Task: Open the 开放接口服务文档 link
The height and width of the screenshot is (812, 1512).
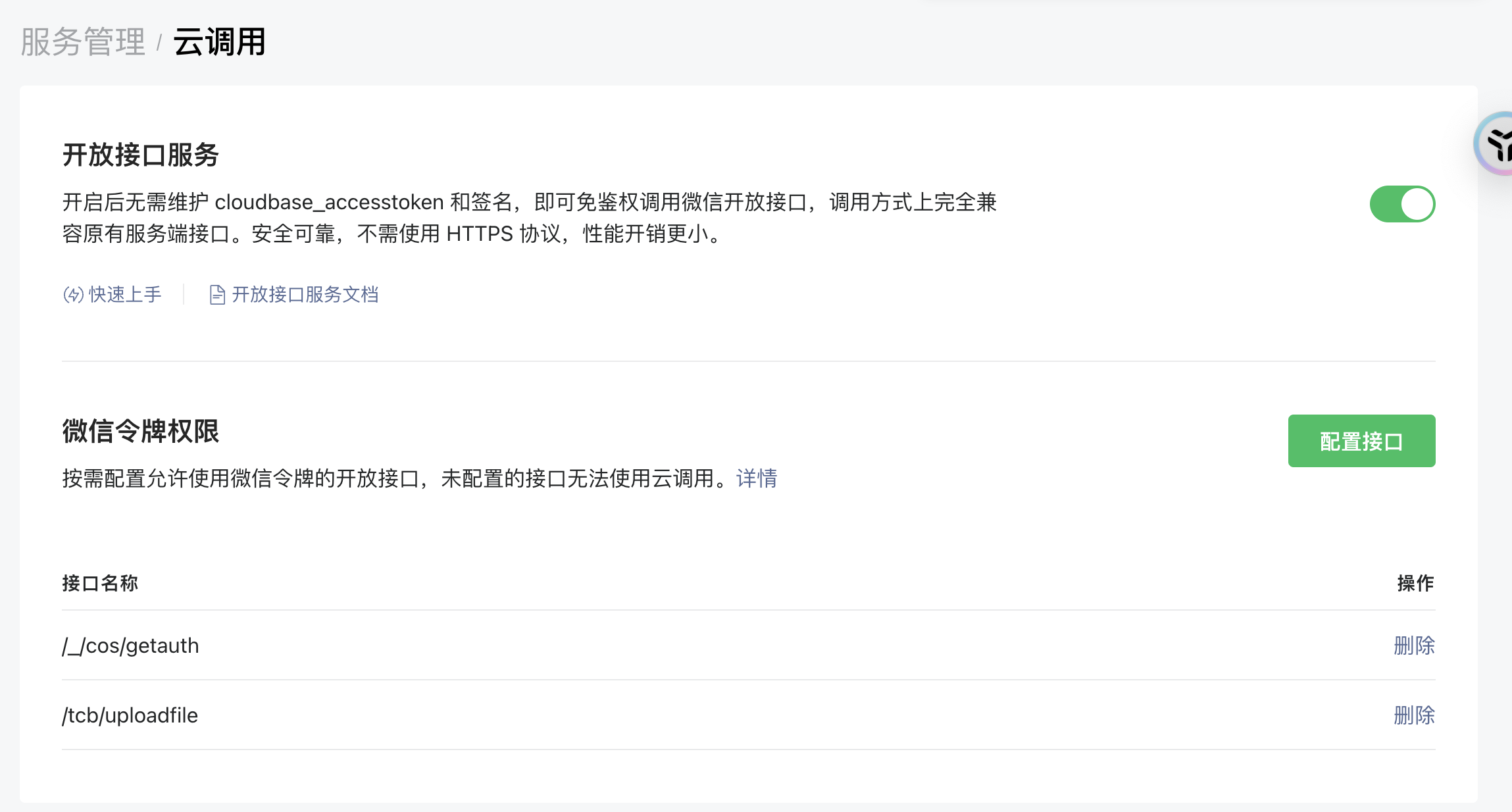Action: click(305, 295)
